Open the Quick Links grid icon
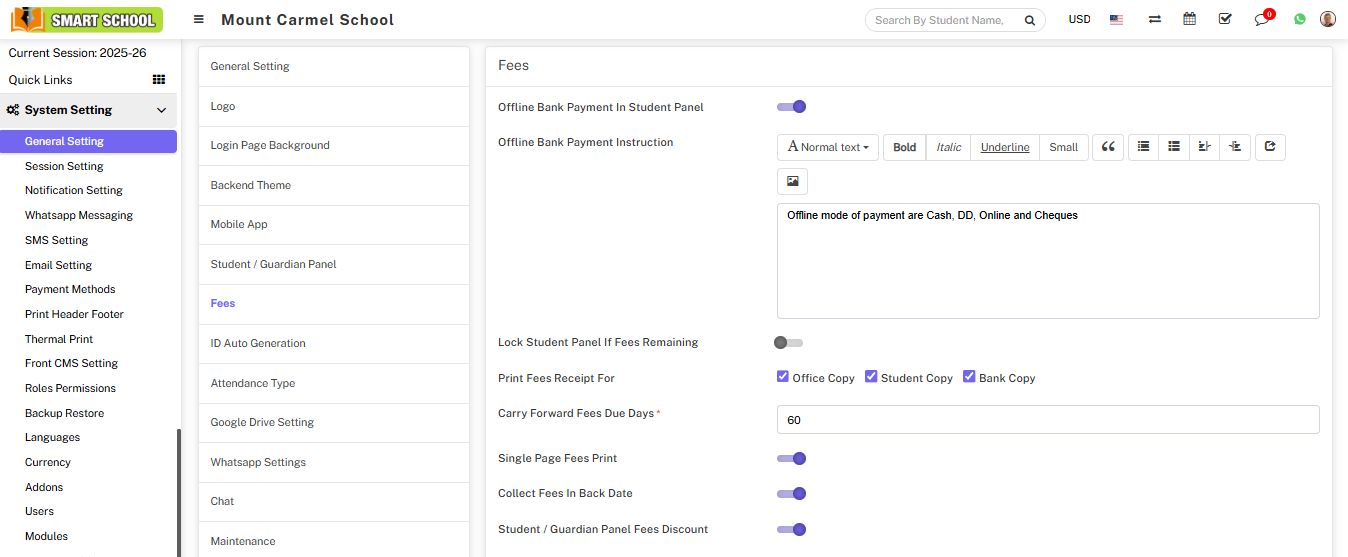This screenshot has width=1348, height=557. 159,80
